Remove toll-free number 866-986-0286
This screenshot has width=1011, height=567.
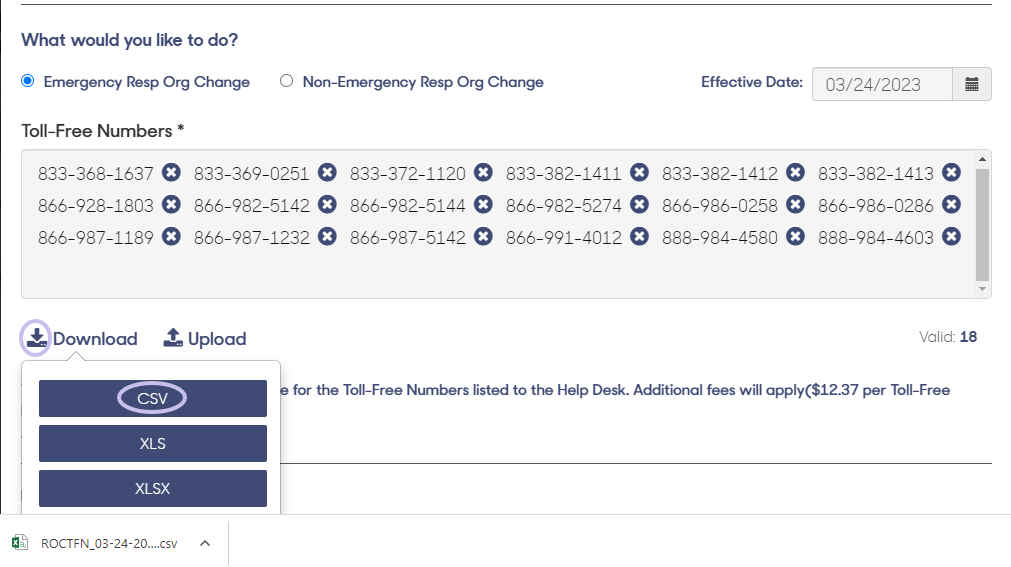point(951,205)
